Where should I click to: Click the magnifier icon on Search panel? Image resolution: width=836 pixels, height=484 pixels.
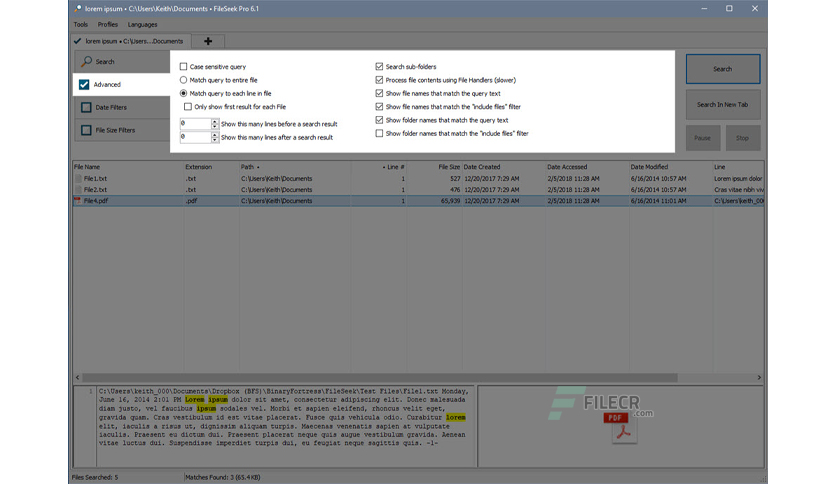(x=86, y=62)
